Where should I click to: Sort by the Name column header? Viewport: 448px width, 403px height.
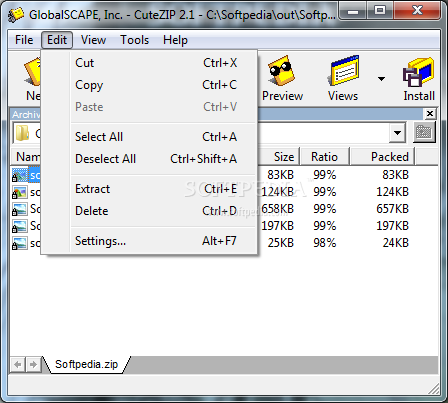click(x=25, y=157)
